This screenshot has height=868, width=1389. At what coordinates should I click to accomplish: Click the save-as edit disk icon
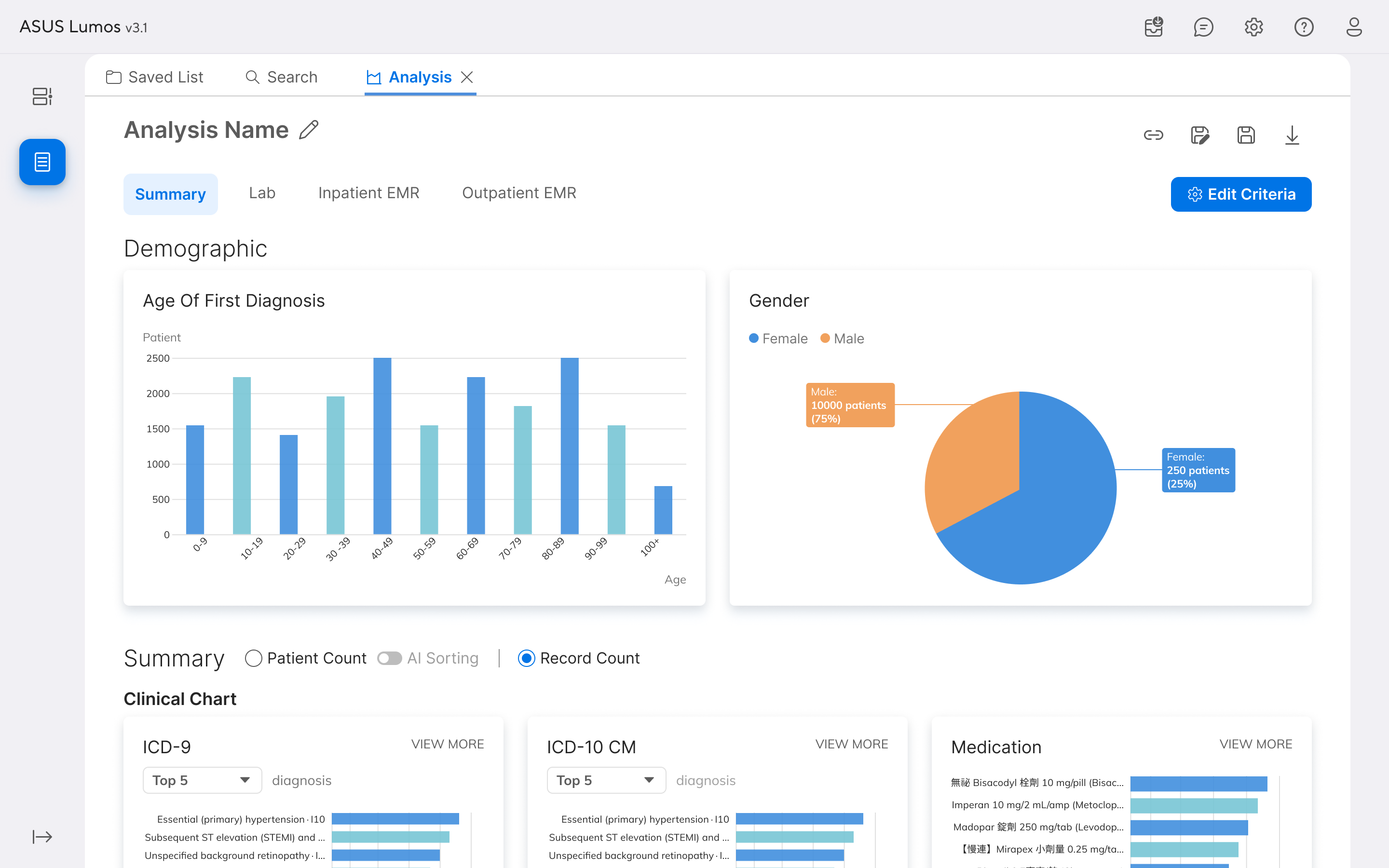[x=1199, y=136]
